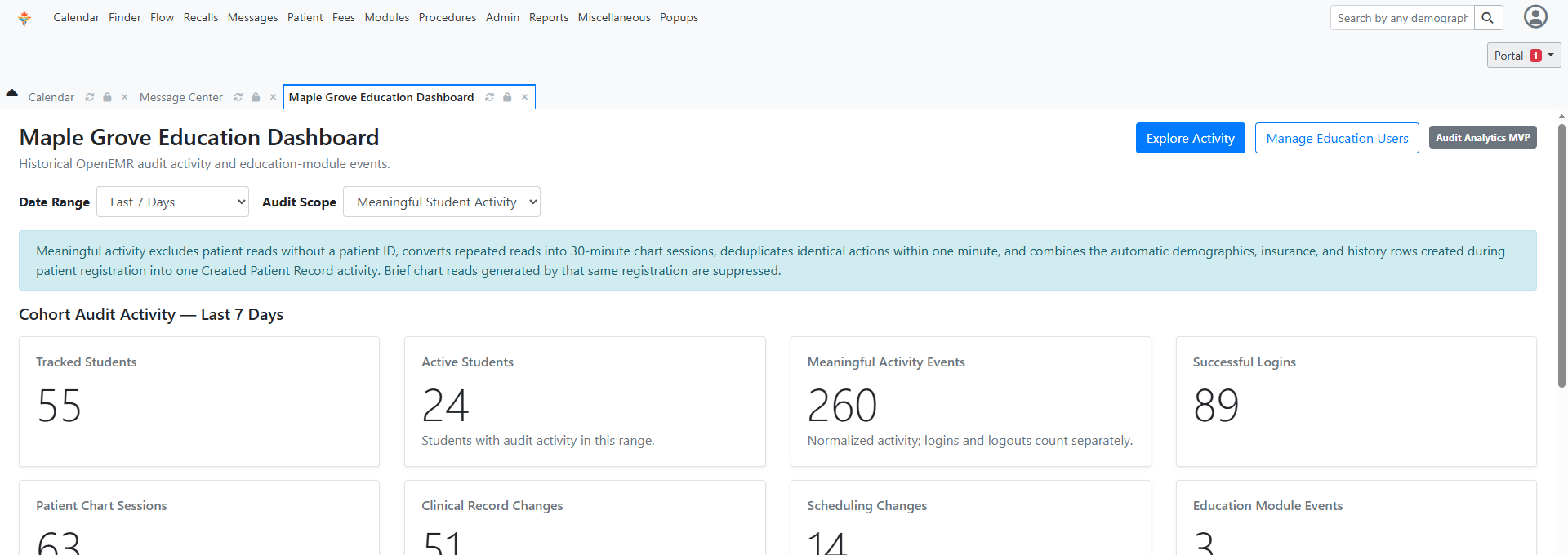Viewport: 1568px width, 555px height.
Task: Switch to the Calendar tab
Action: coord(51,97)
